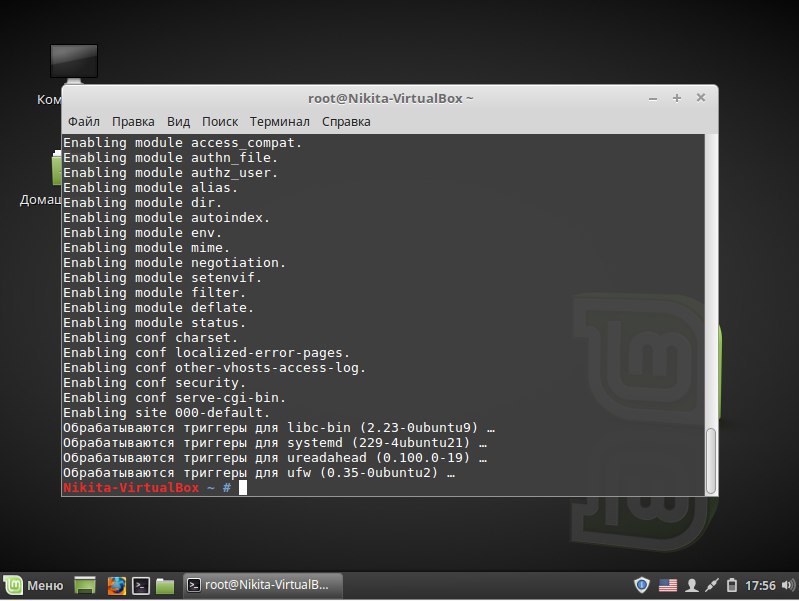Open the Mint Меню launcher
Viewport: 799px width, 601px height.
coord(34,585)
